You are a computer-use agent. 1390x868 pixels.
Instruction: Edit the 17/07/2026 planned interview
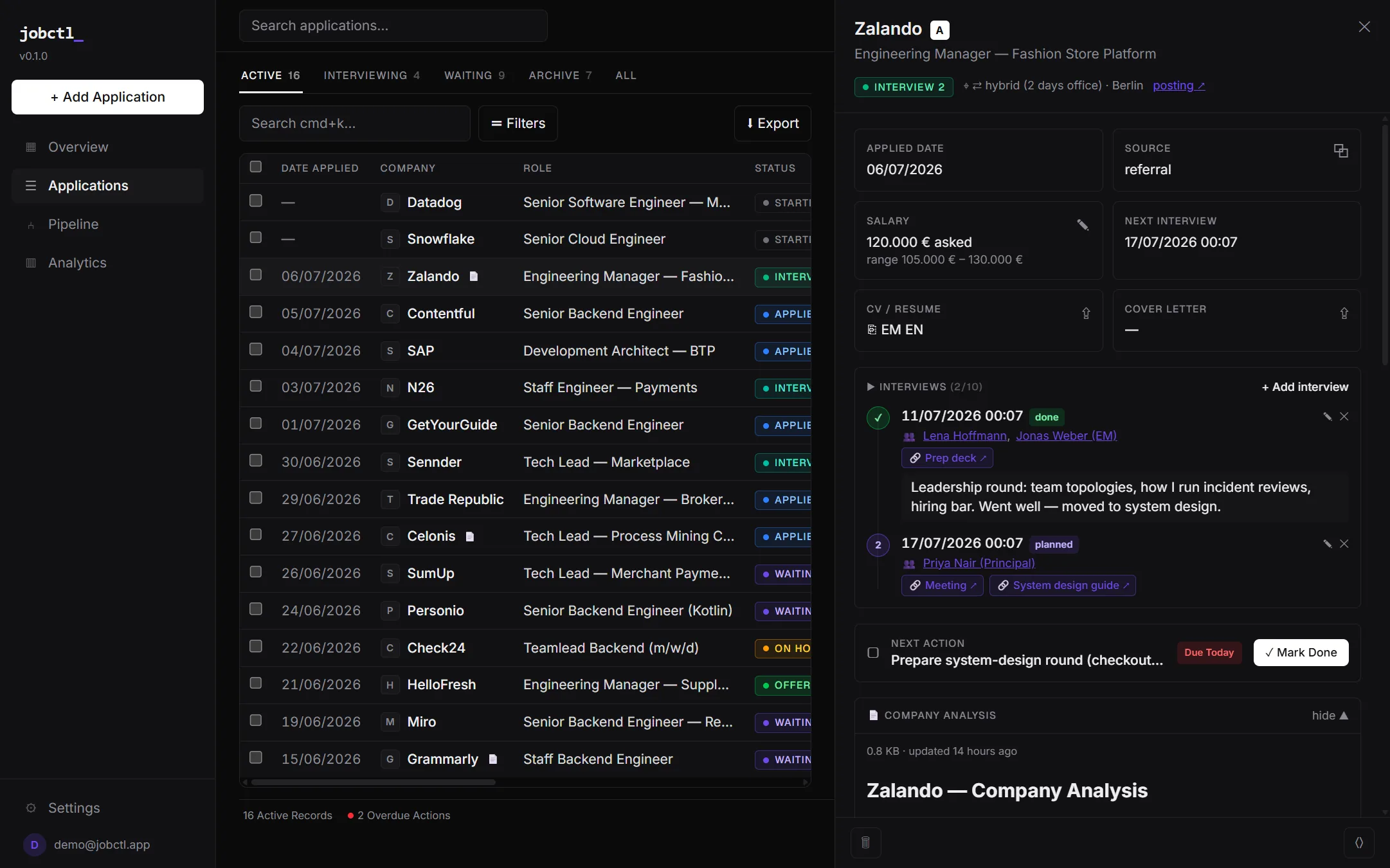click(1327, 544)
